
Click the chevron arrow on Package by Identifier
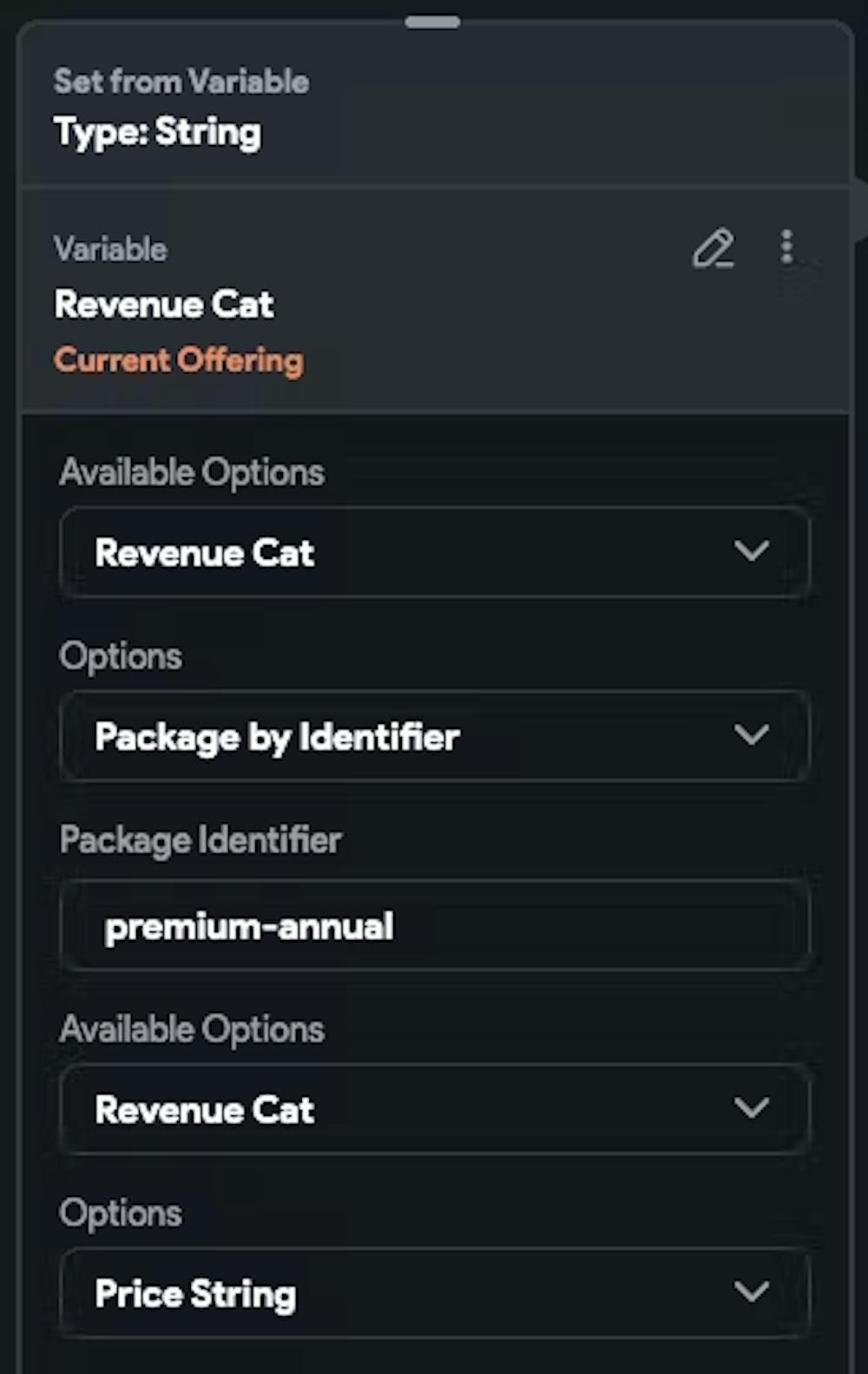(x=751, y=735)
